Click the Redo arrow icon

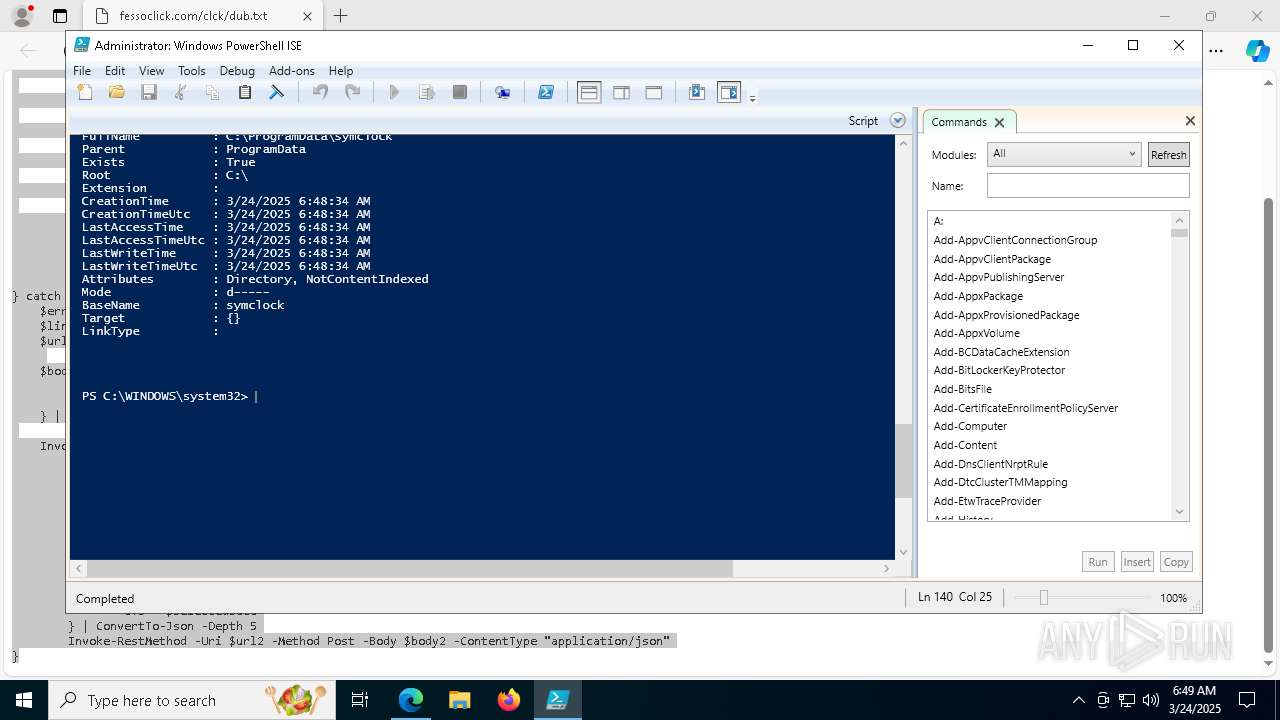click(352, 92)
